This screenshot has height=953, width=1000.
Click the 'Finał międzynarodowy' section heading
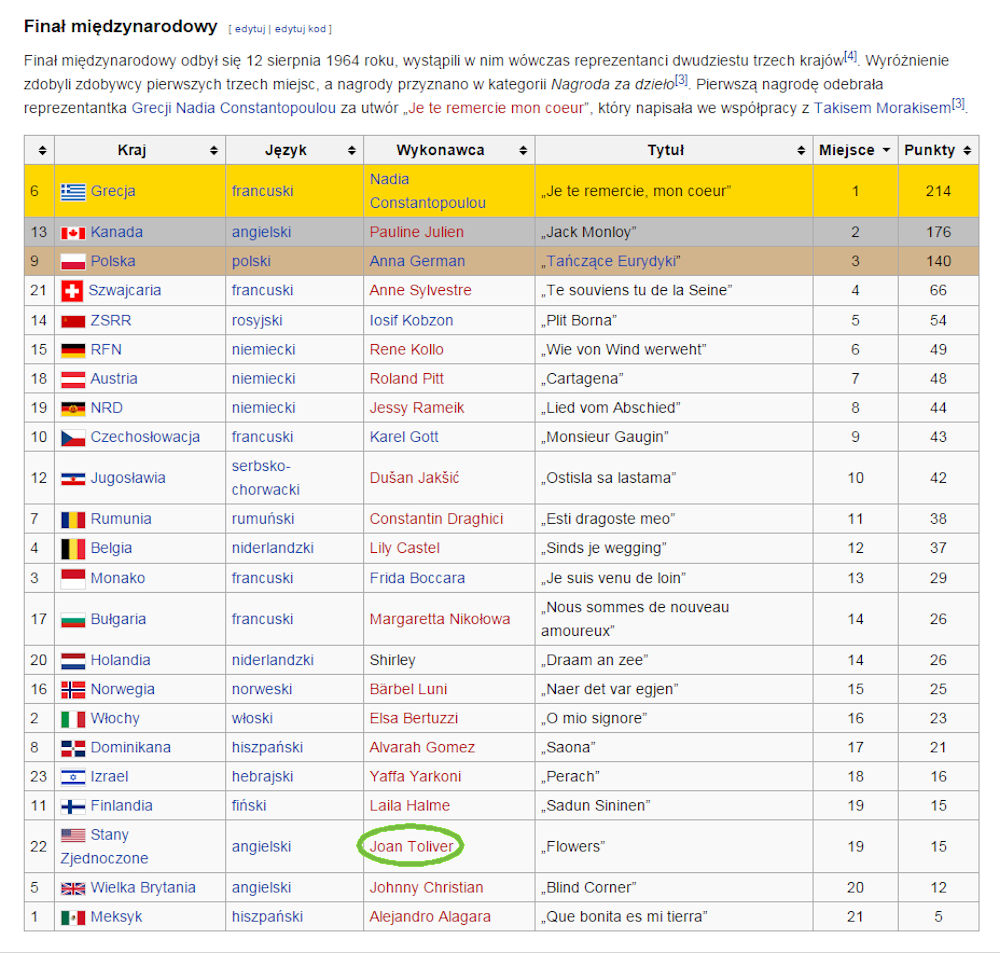(x=121, y=27)
